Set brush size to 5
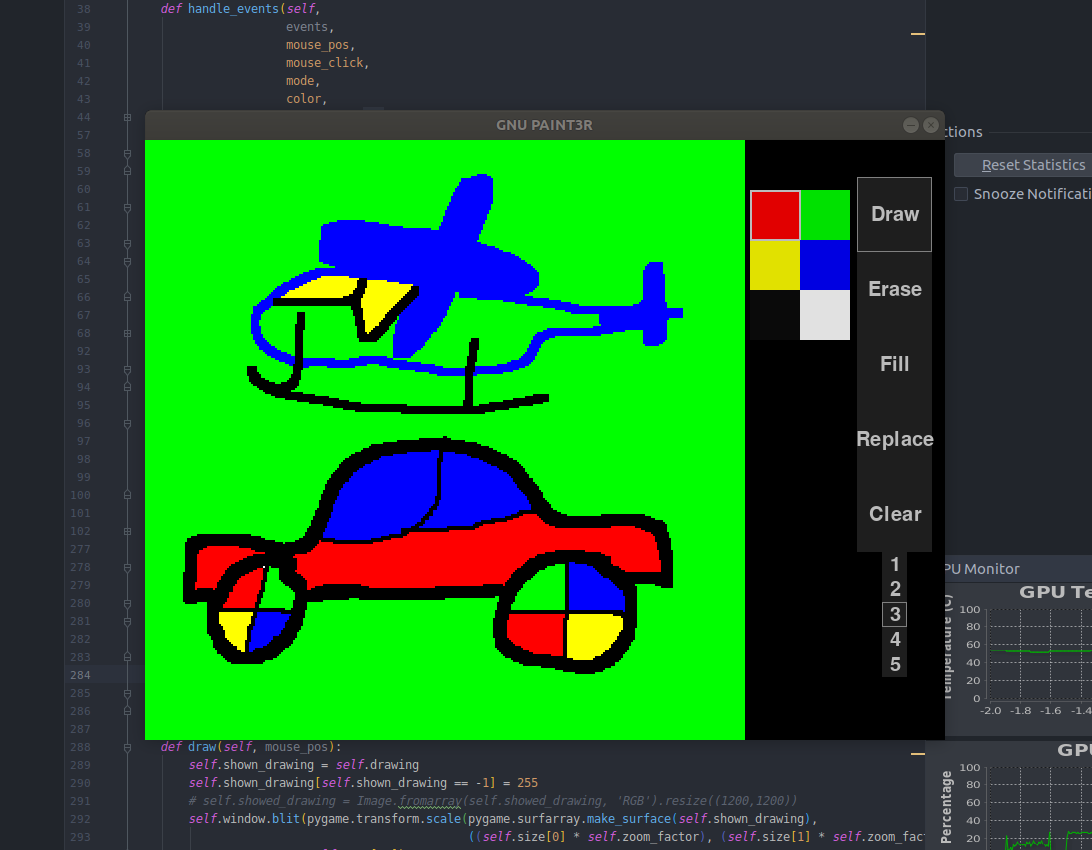Viewport: 1092px width, 850px height. tap(894, 664)
